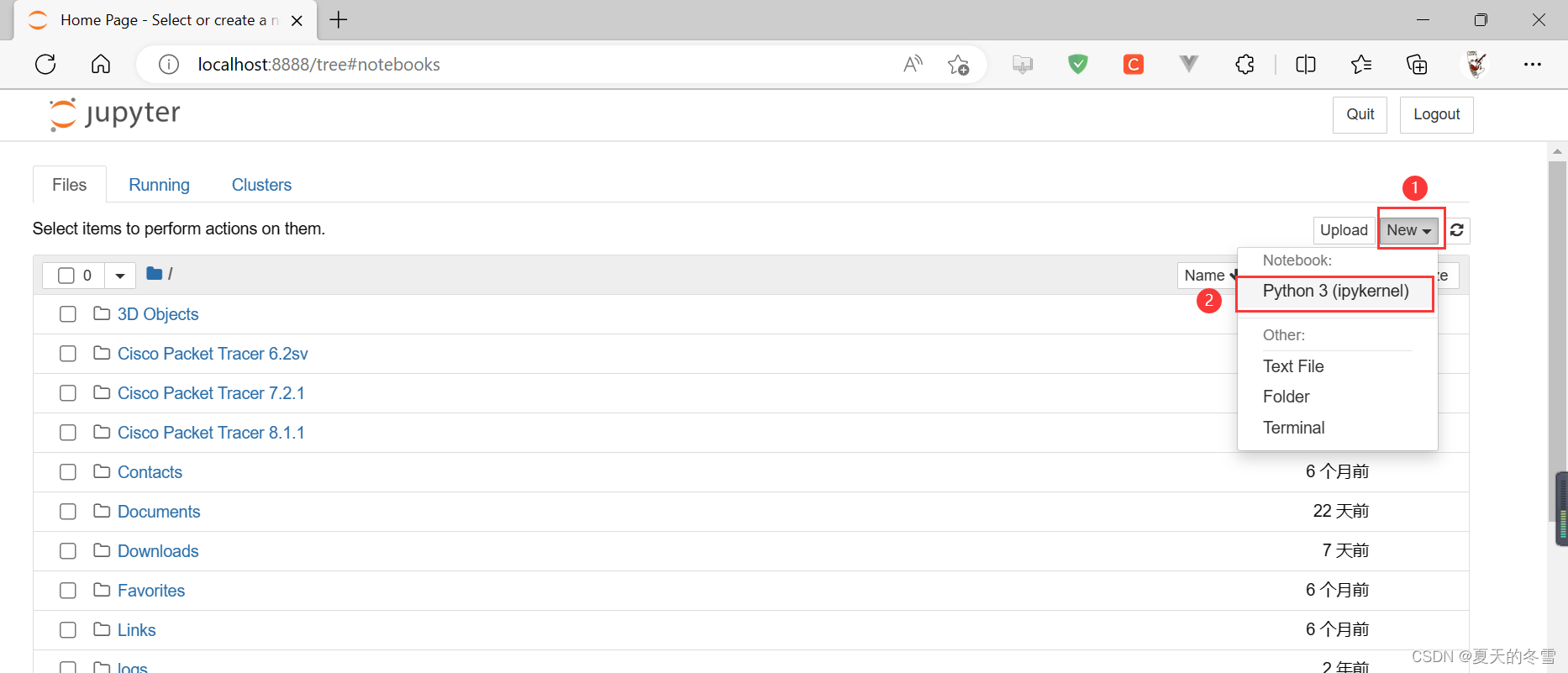Image resolution: width=1568 pixels, height=673 pixels.
Task: Check the select-all checkbox
Action: coord(66,276)
